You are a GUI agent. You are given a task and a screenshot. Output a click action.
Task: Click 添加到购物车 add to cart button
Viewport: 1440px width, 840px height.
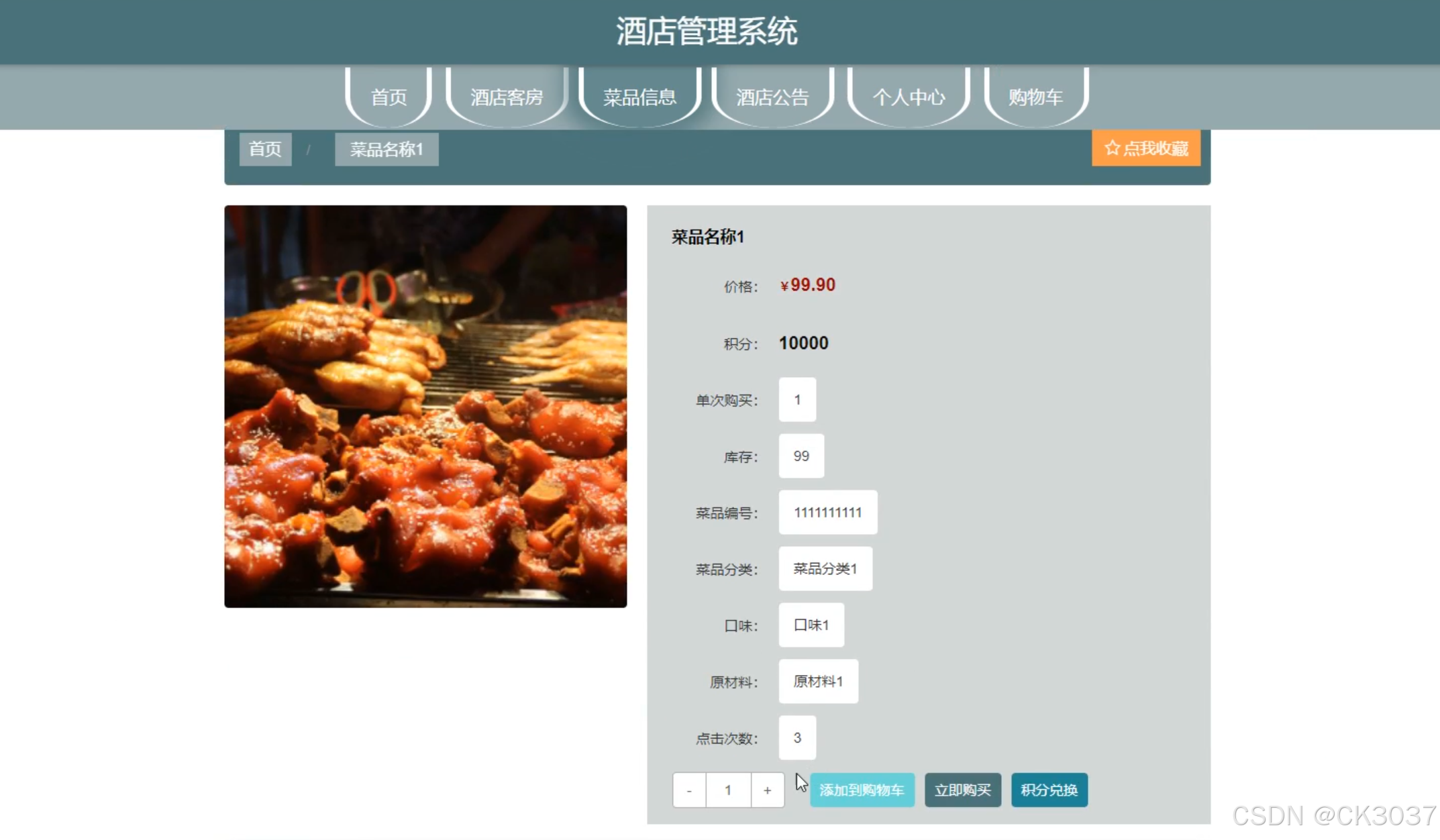(x=862, y=790)
